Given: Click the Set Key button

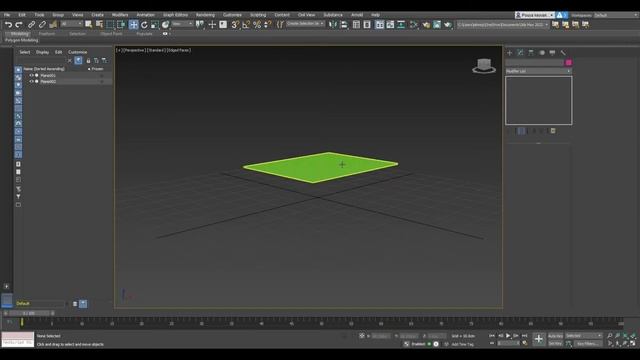Looking at the screenshot, I should 555,344.
